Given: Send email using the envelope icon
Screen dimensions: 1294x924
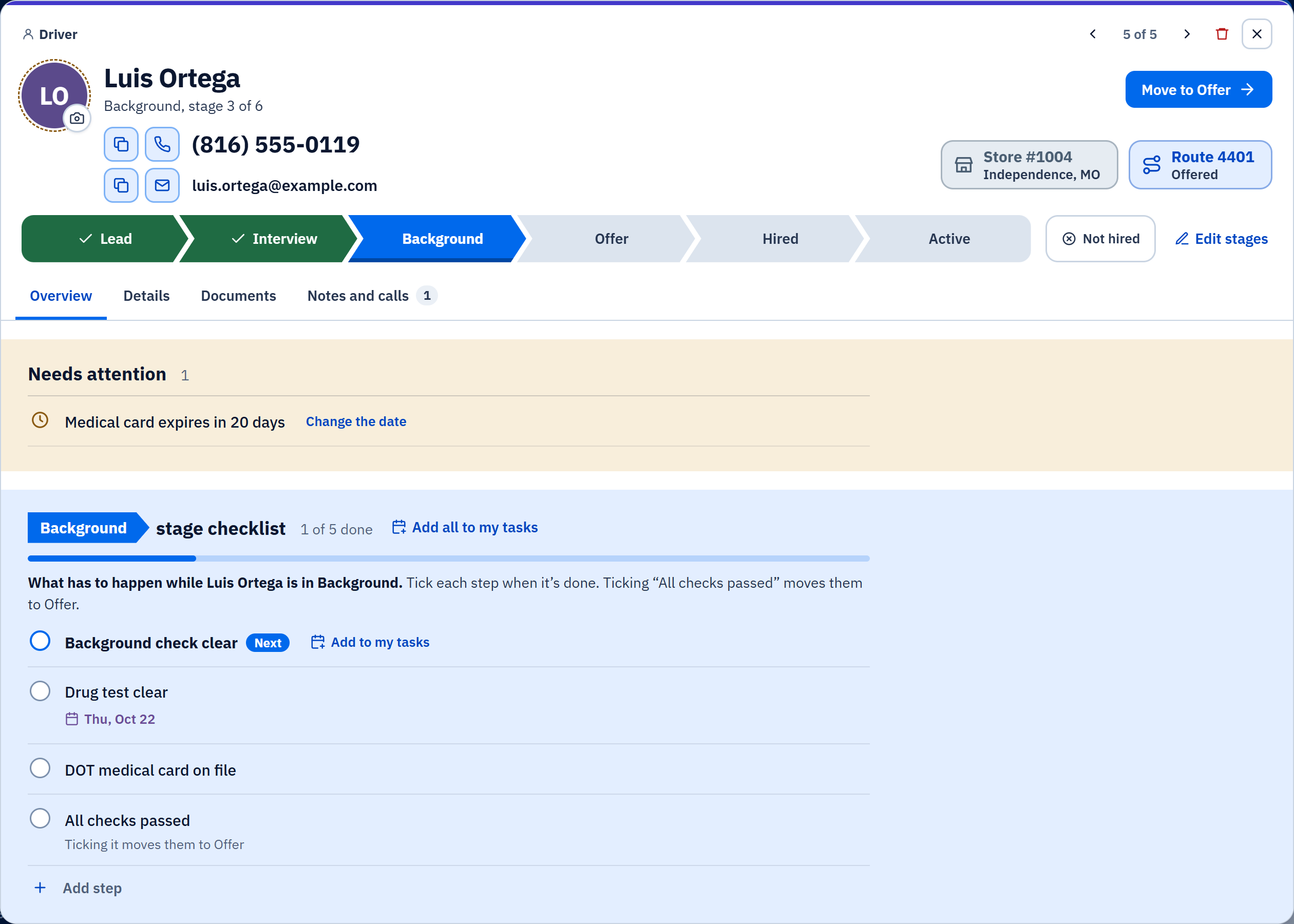Looking at the screenshot, I should coord(162,185).
